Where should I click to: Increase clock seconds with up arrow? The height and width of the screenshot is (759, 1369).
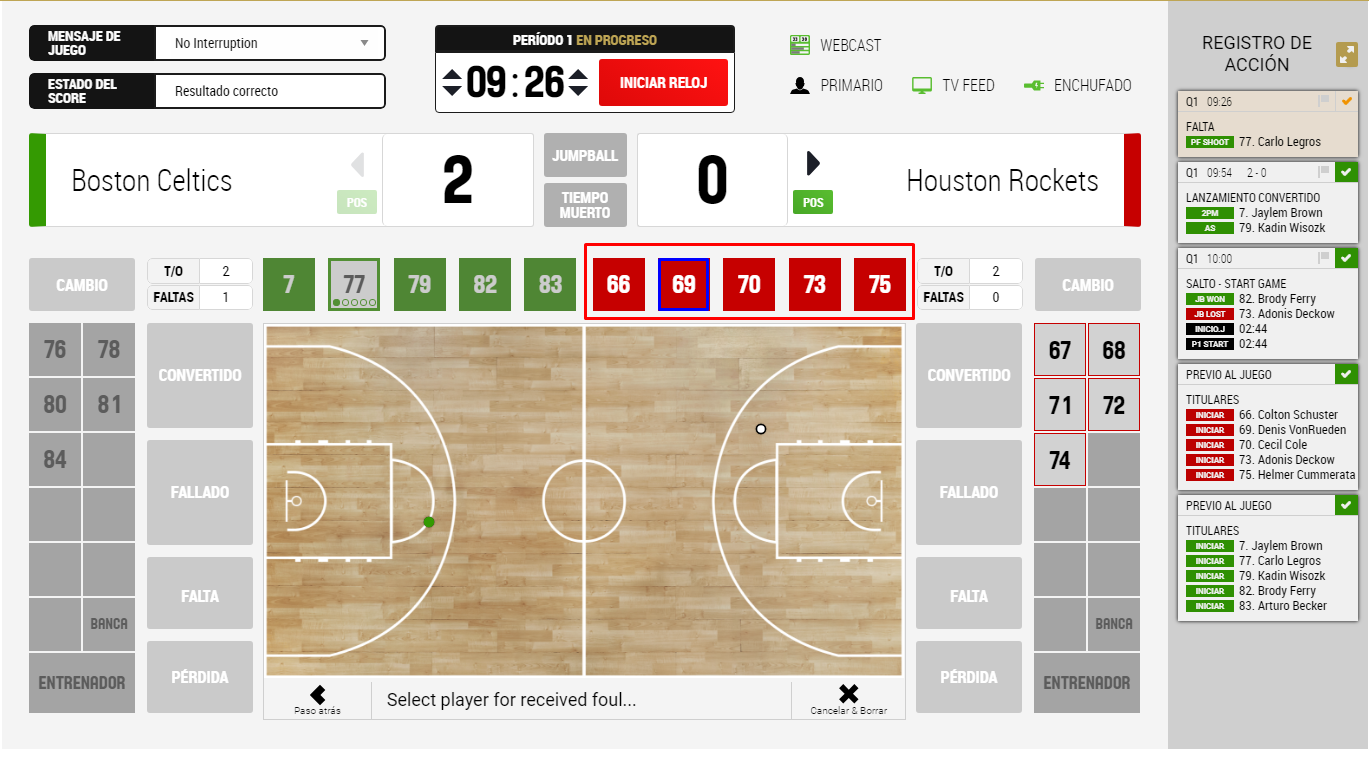pos(578,74)
